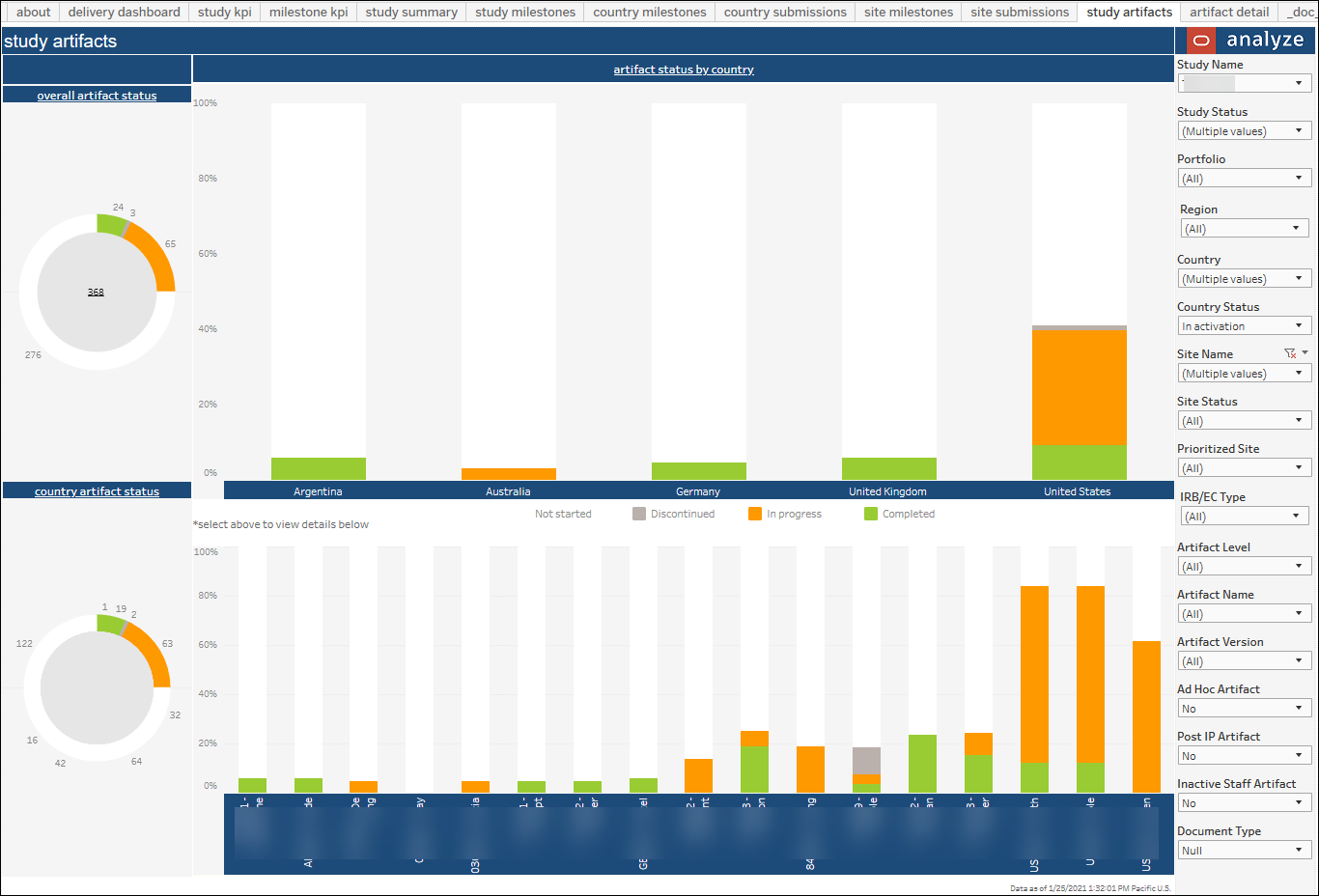Image resolution: width=1319 pixels, height=896 pixels.
Task: Open the Document Type dropdown showing Null
Action: point(1244,851)
